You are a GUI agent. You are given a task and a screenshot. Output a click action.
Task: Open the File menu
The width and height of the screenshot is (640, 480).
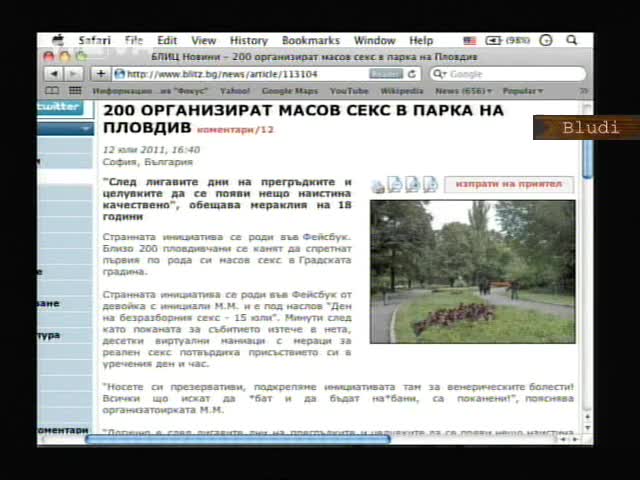(x=134, y=40)
